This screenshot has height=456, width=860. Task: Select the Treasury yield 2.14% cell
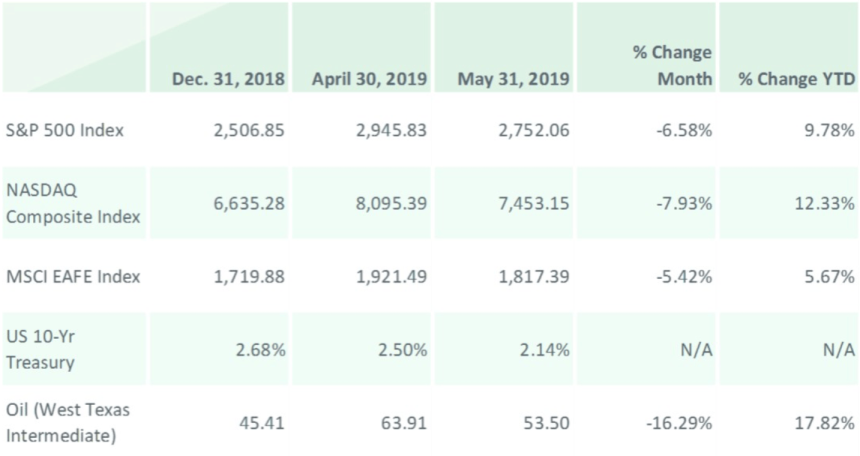point(545,349)
